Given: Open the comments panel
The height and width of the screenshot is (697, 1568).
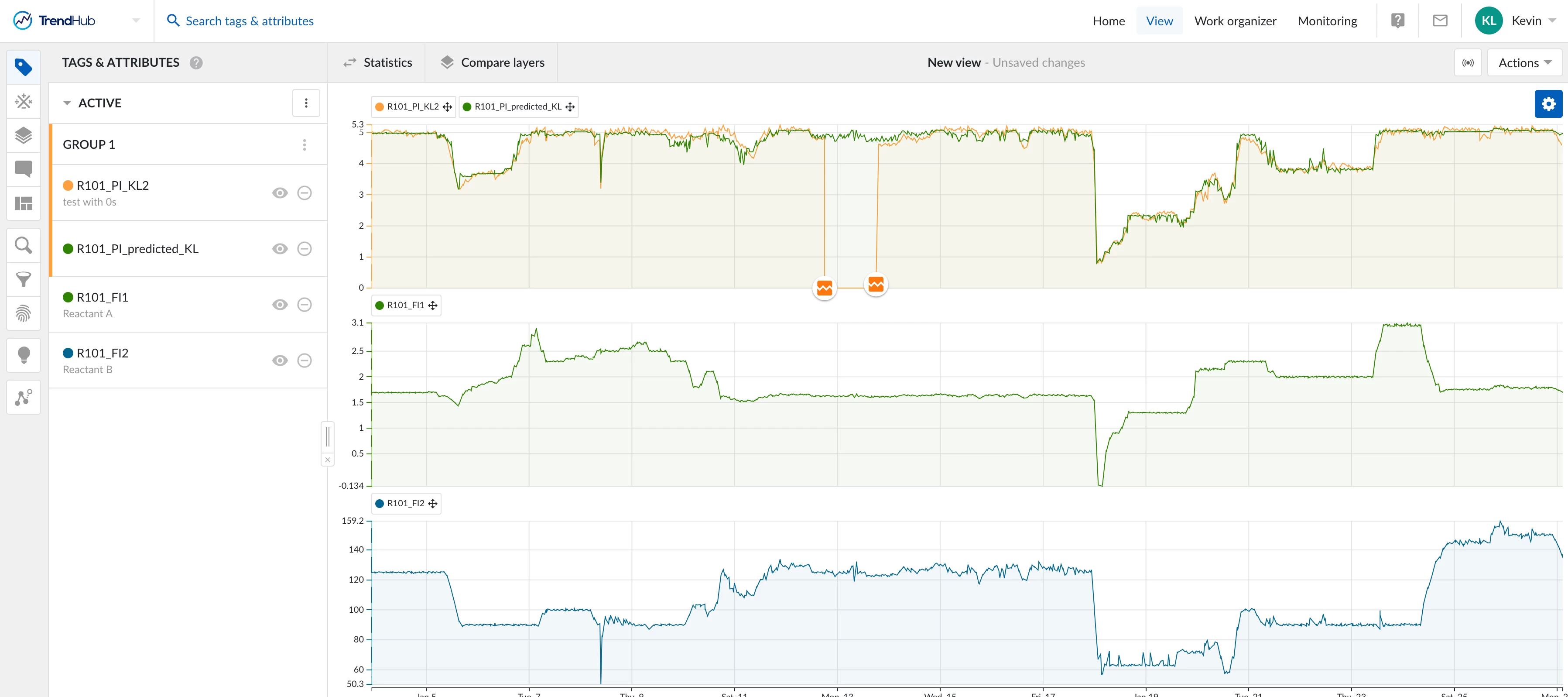Looking at the screenshot, I should (x=23, y=168).
